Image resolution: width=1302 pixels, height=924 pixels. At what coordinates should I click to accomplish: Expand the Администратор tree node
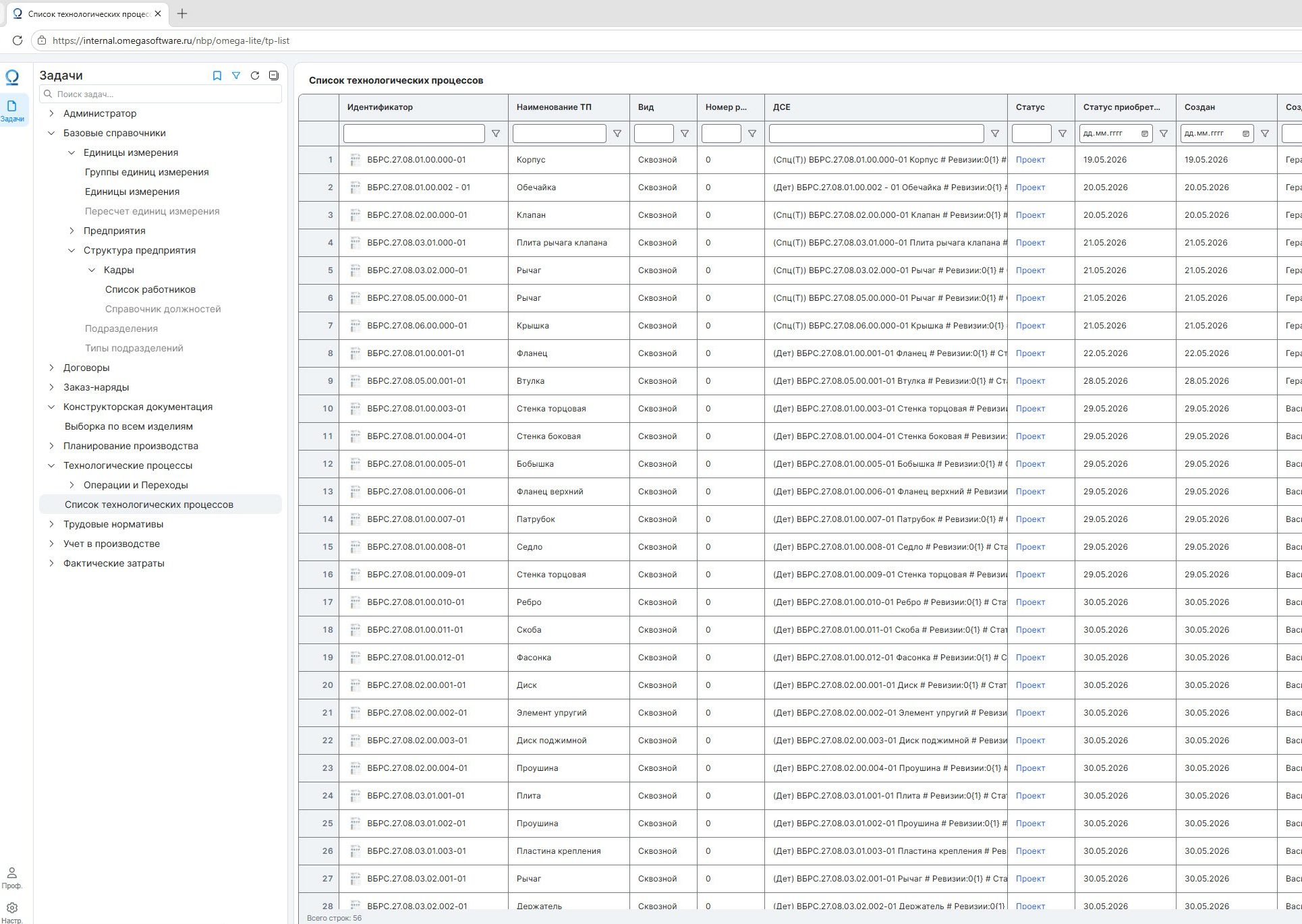(51, 113)
